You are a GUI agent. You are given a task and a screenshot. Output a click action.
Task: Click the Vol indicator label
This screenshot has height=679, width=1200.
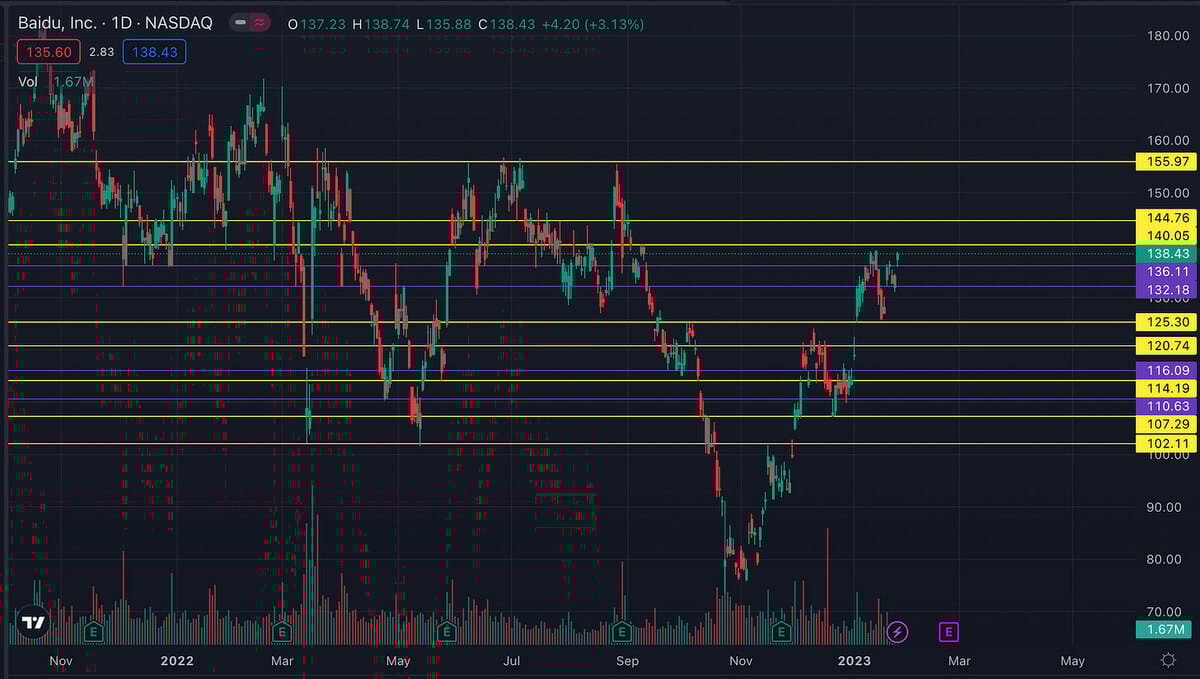[27, 82]
